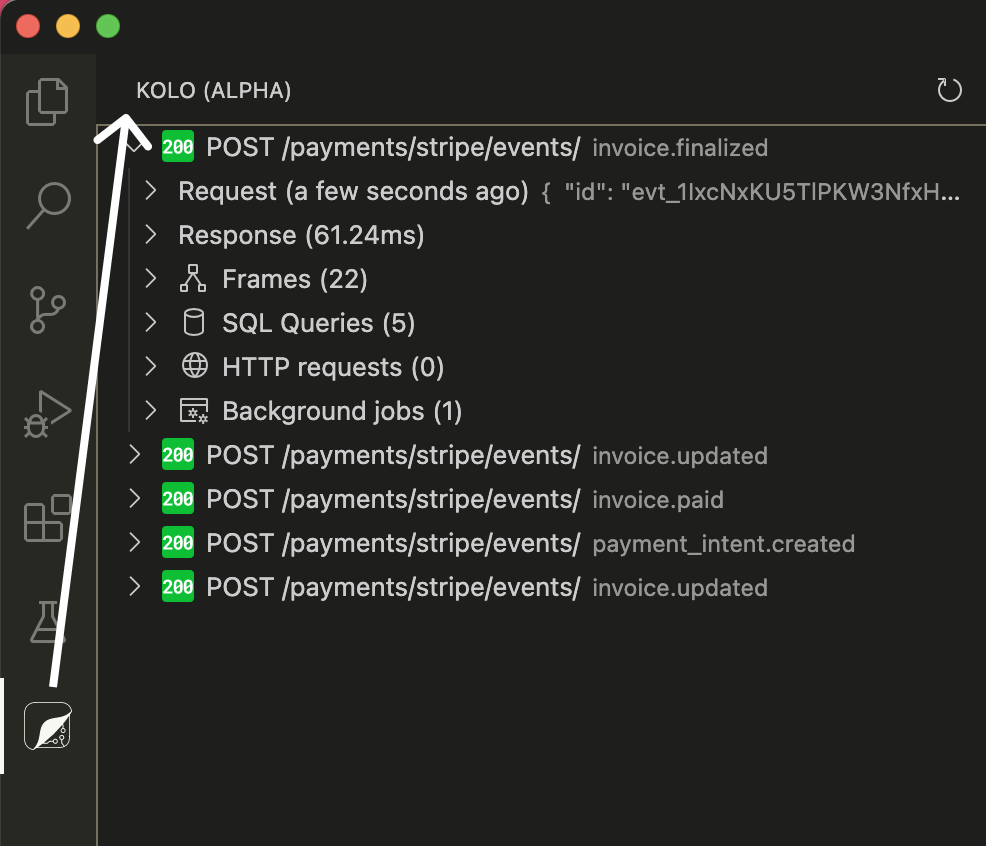Expand the HTTP requests (0) section
Screen dimensions: 986x846
pyautogui.click(x=332, y=367)
